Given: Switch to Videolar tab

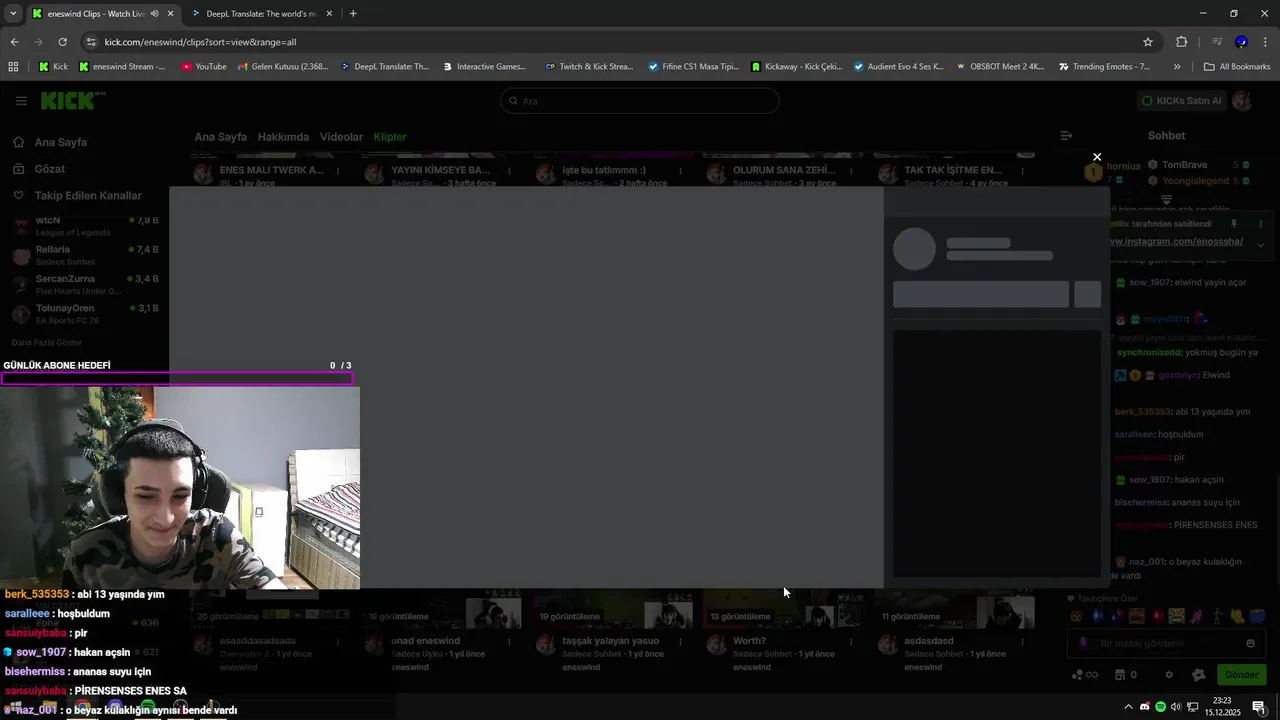Looking at the screenshot, I should pyautogui.click(x=341, y=137).
